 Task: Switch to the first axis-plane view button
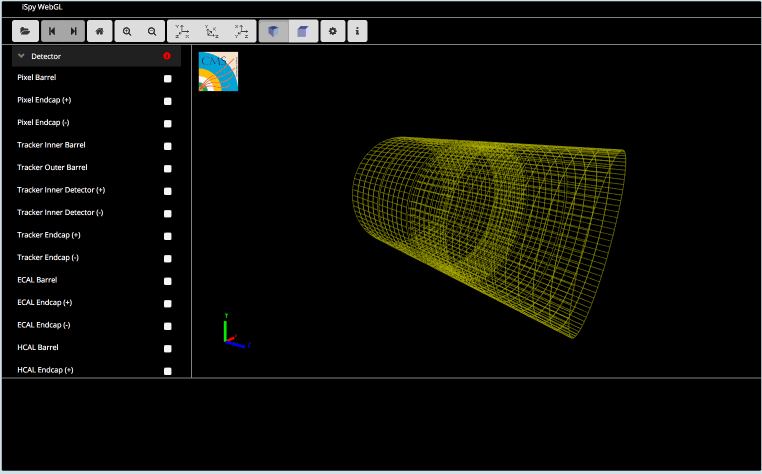click(x=181, y=31)
